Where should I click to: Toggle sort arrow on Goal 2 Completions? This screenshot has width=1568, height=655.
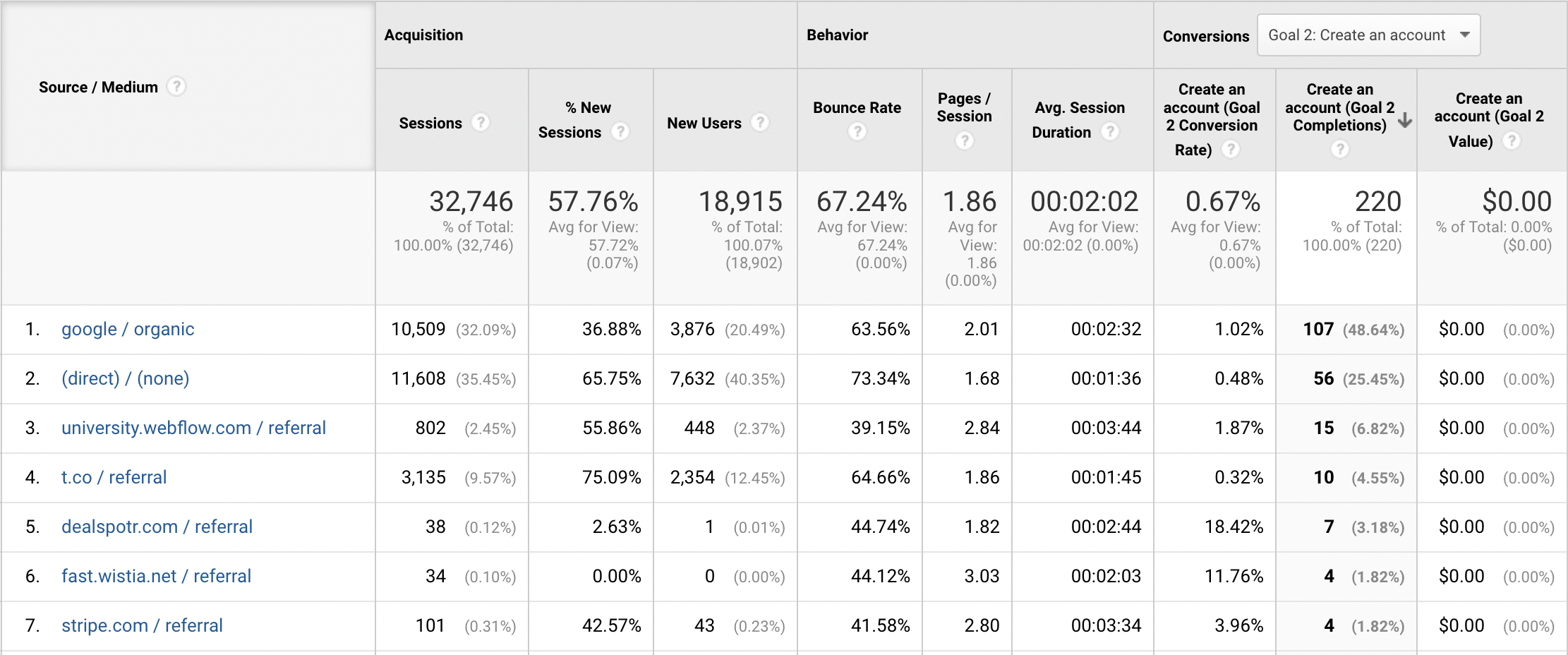pos(1405,120)
